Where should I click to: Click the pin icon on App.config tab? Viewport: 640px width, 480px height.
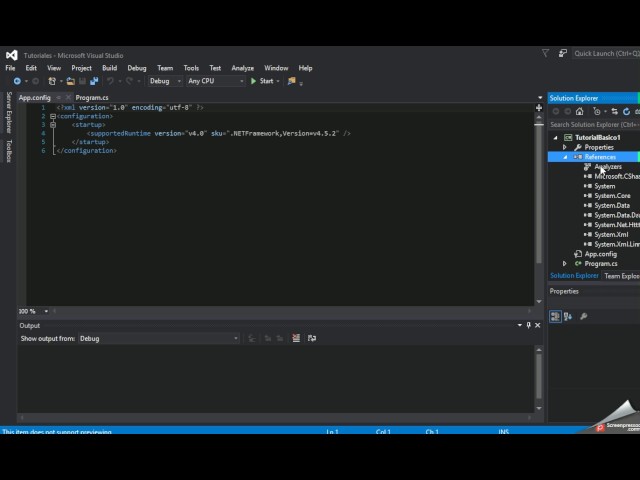58,98
